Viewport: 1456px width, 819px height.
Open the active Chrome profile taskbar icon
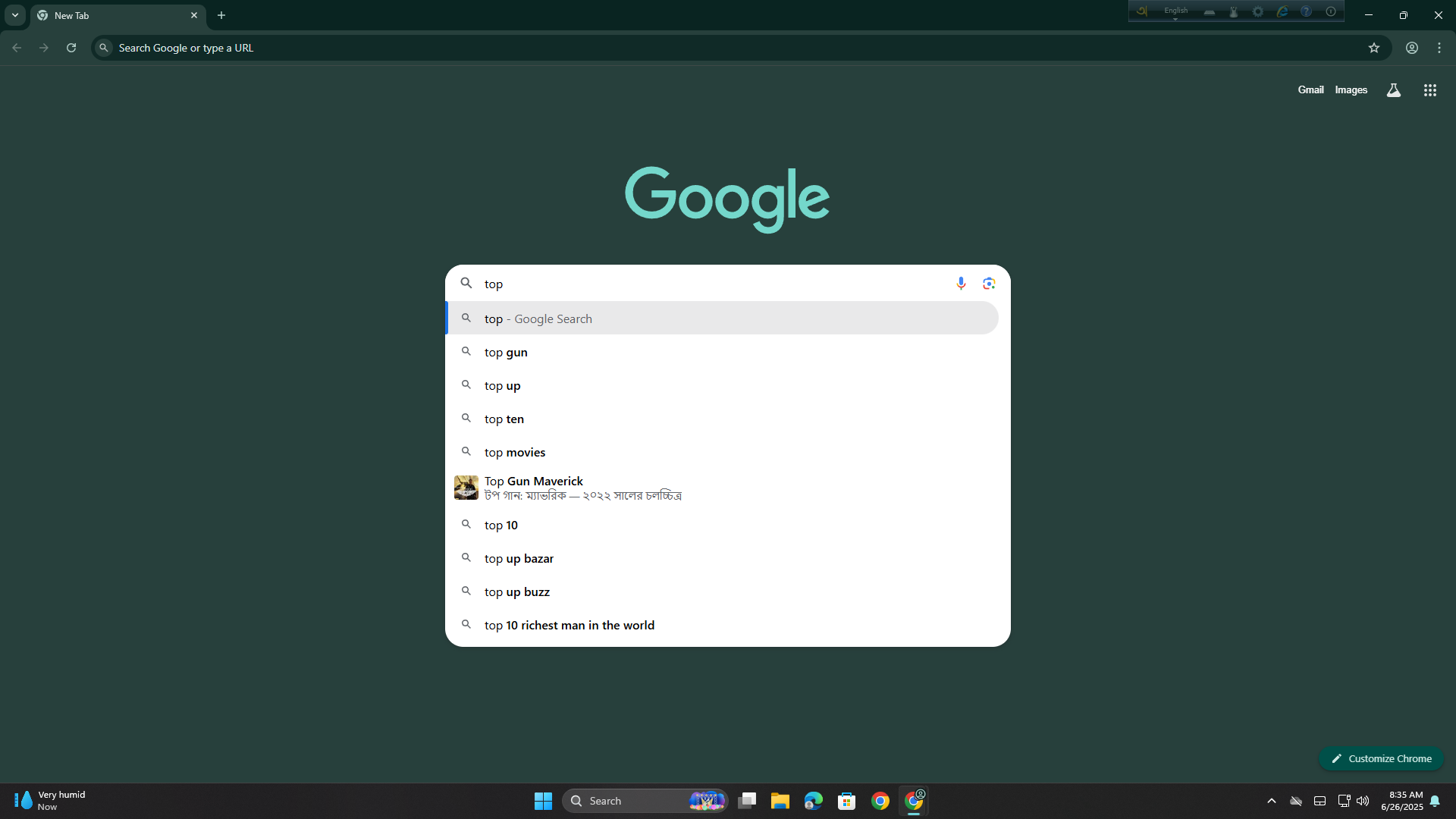point(914,801)
